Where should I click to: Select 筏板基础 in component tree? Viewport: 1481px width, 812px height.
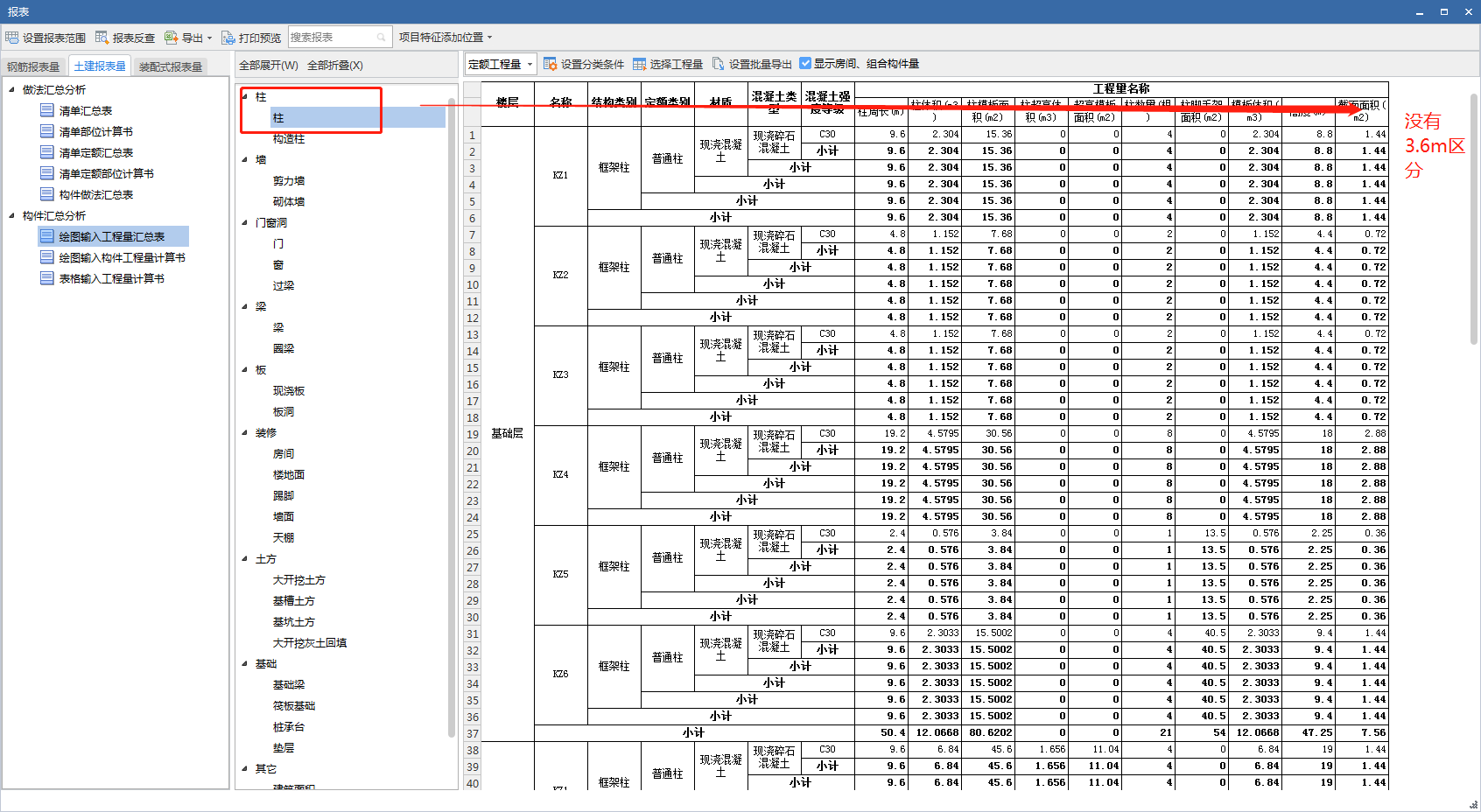tap(294, 706)
